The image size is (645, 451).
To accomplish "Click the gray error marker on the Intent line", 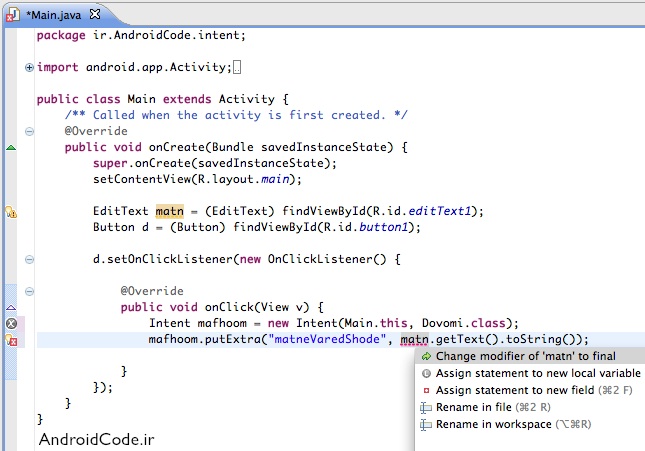I will [11, 323].
